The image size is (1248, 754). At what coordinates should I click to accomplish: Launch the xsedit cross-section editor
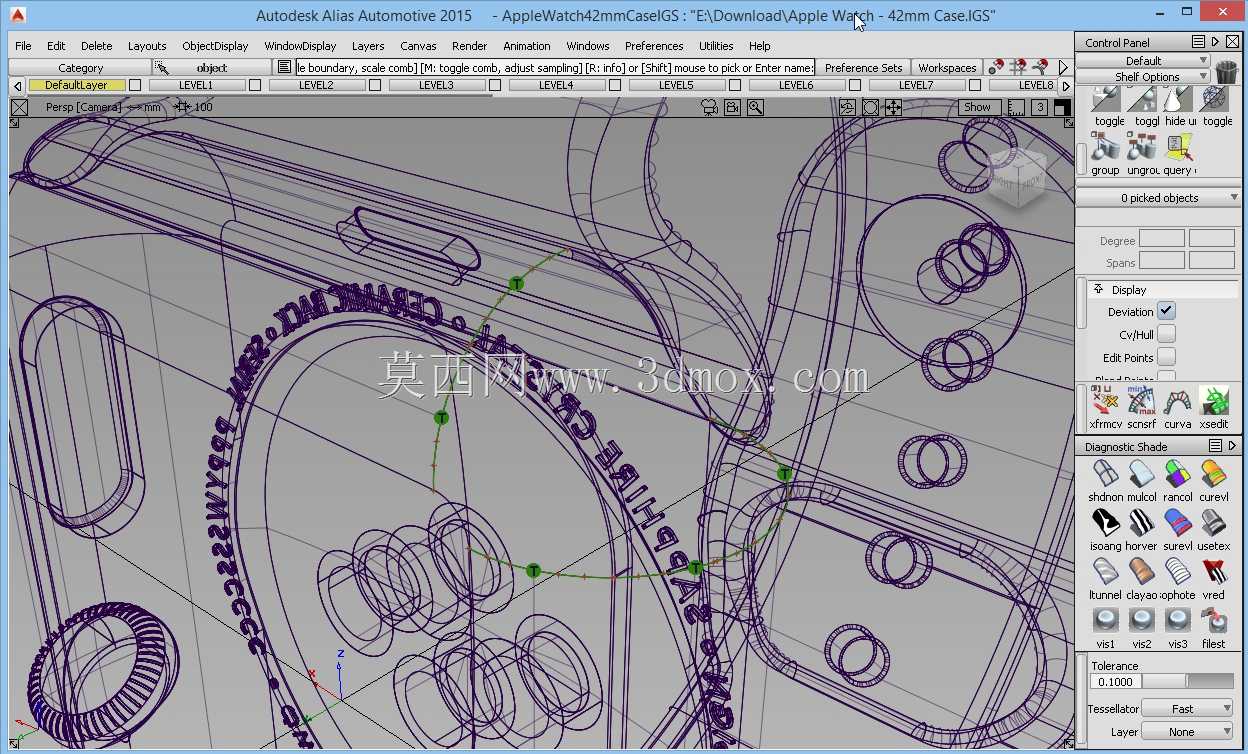(1214, 401)
